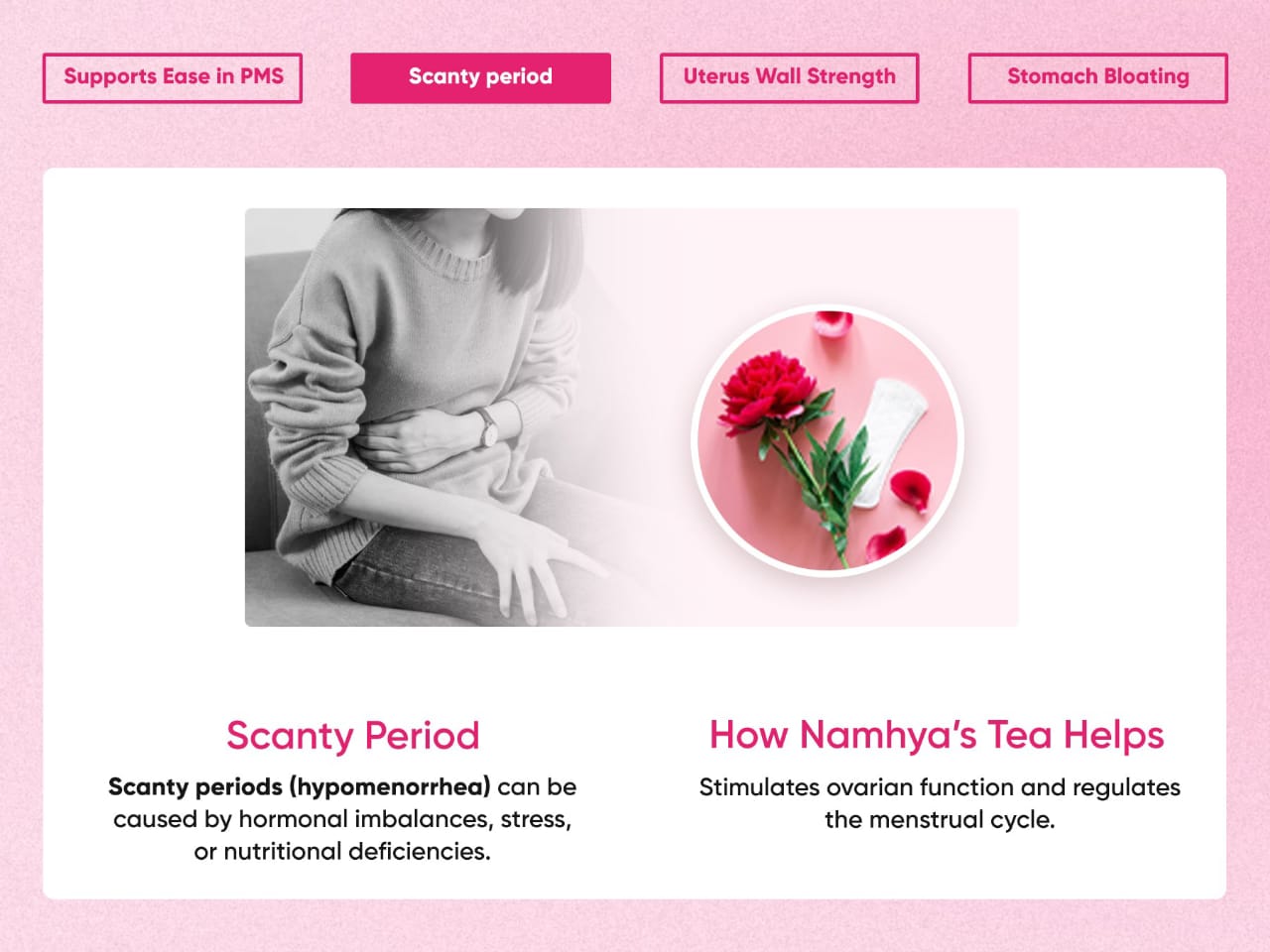Switch to Uterus Wall Strength tab
The height and width of the screenshot is (952, 1270).
coord(789,77)
